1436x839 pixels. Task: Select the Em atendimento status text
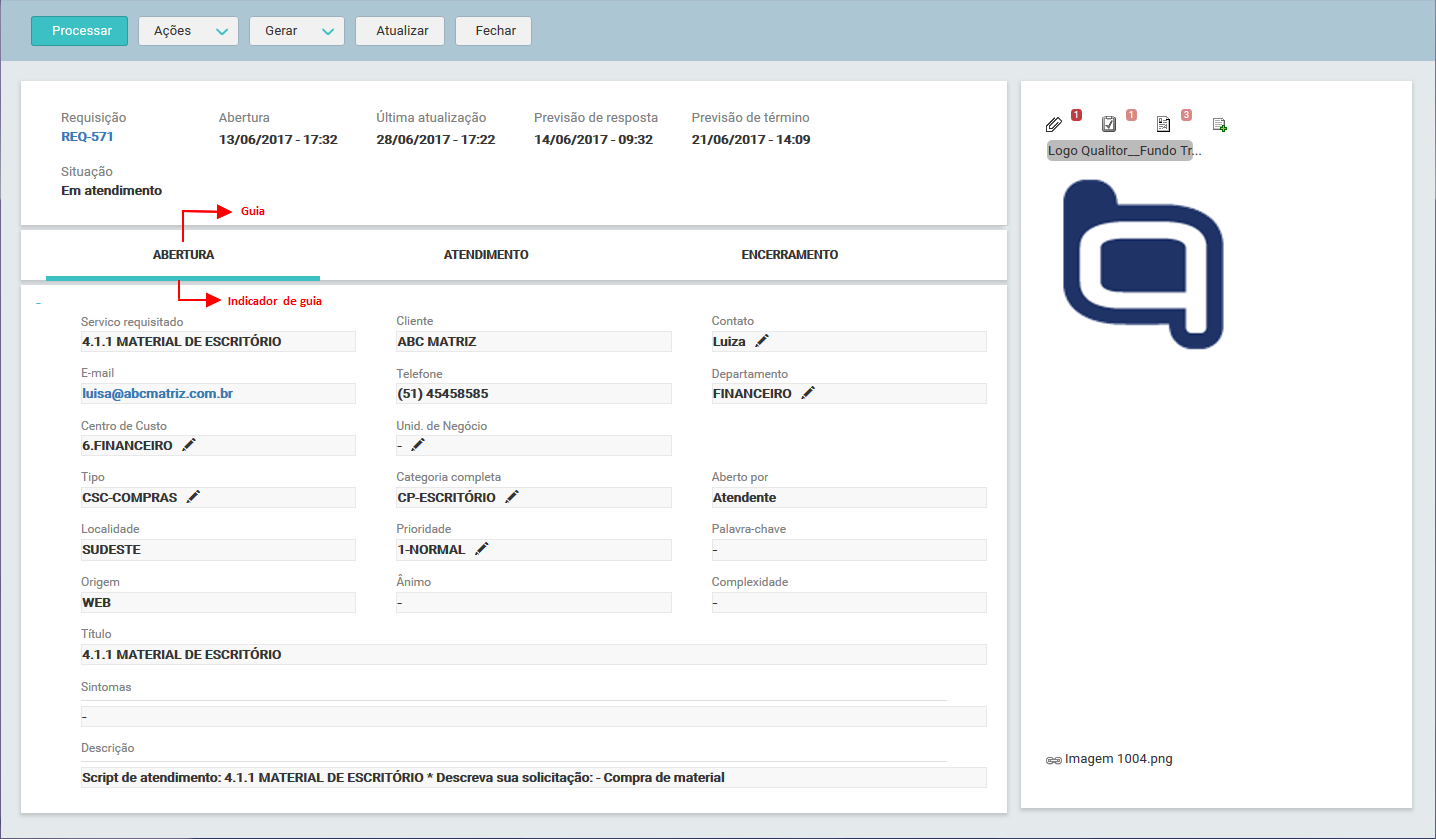[111, 190]
